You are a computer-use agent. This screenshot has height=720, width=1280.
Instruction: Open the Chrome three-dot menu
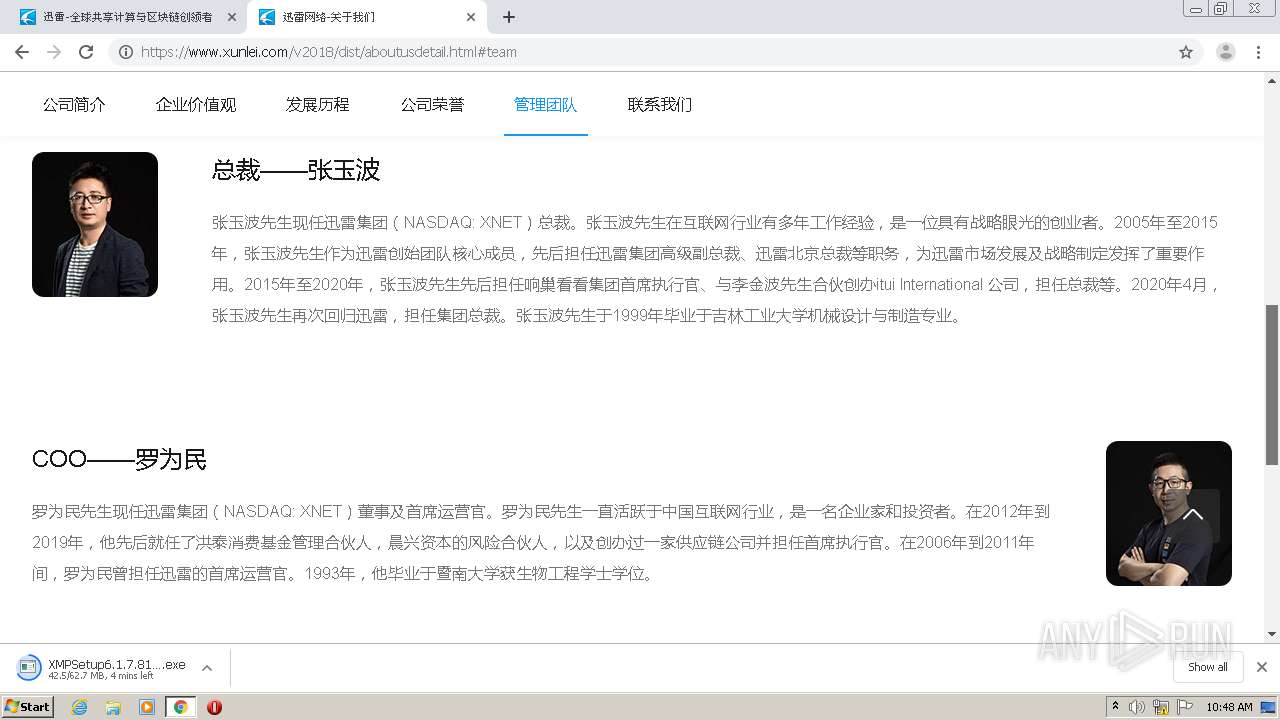pyautogui.click(x=1259, y=52)
